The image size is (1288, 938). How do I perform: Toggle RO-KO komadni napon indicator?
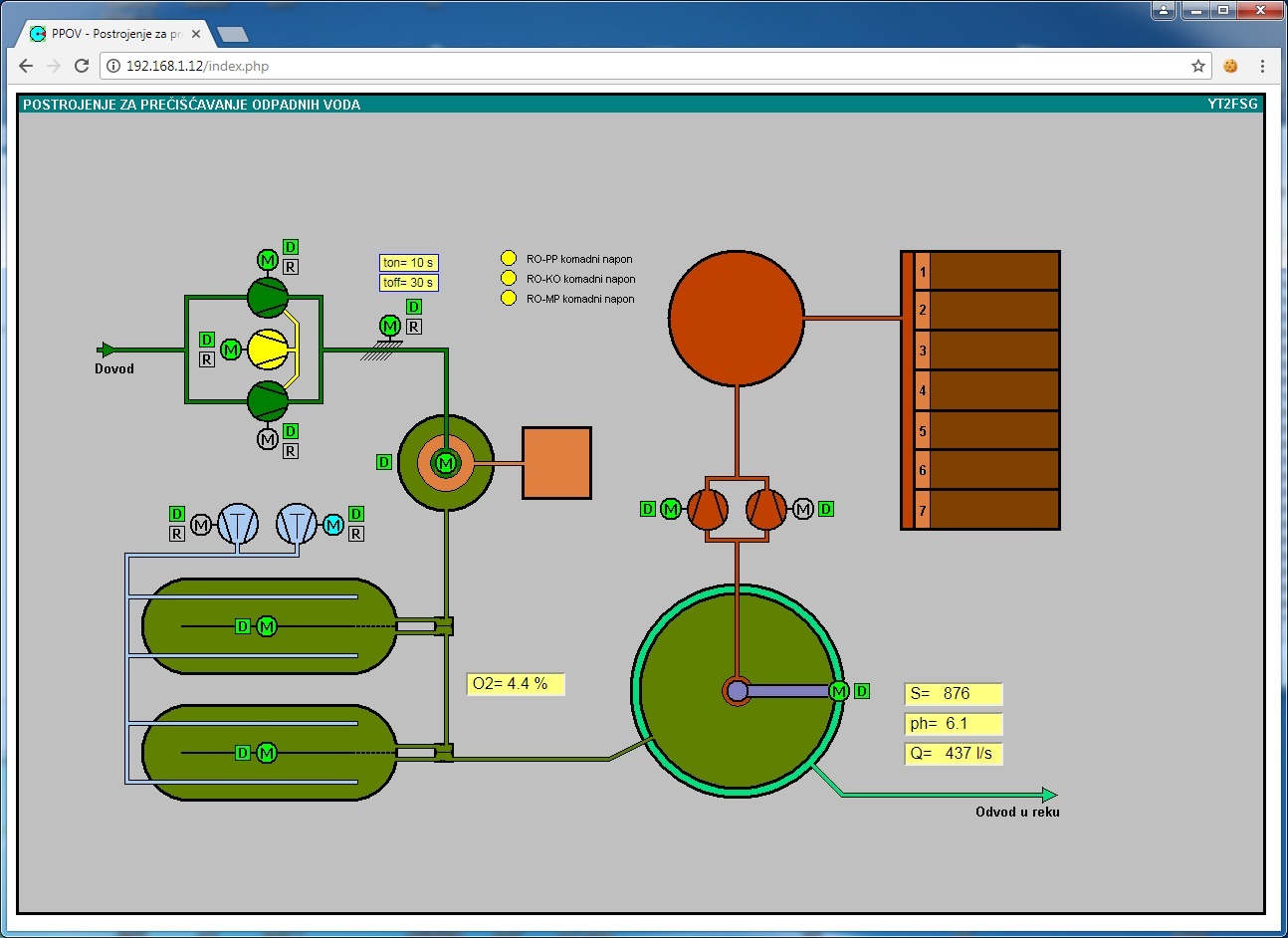509,279
